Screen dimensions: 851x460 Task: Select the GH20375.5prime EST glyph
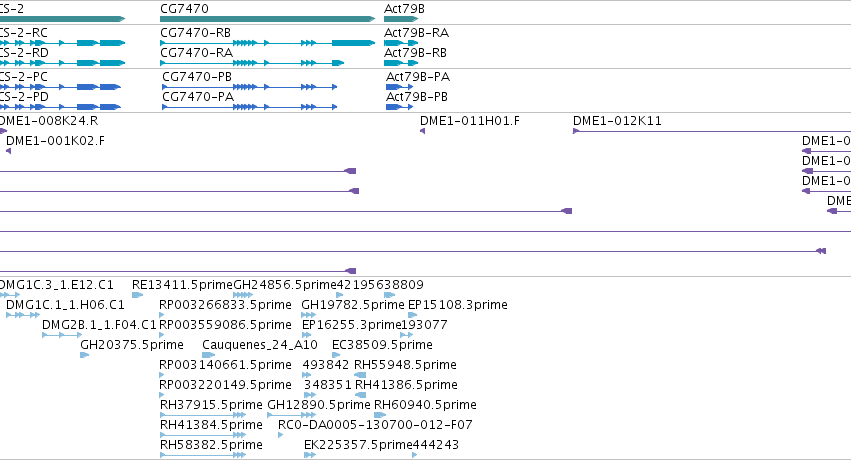pos(85,355)
